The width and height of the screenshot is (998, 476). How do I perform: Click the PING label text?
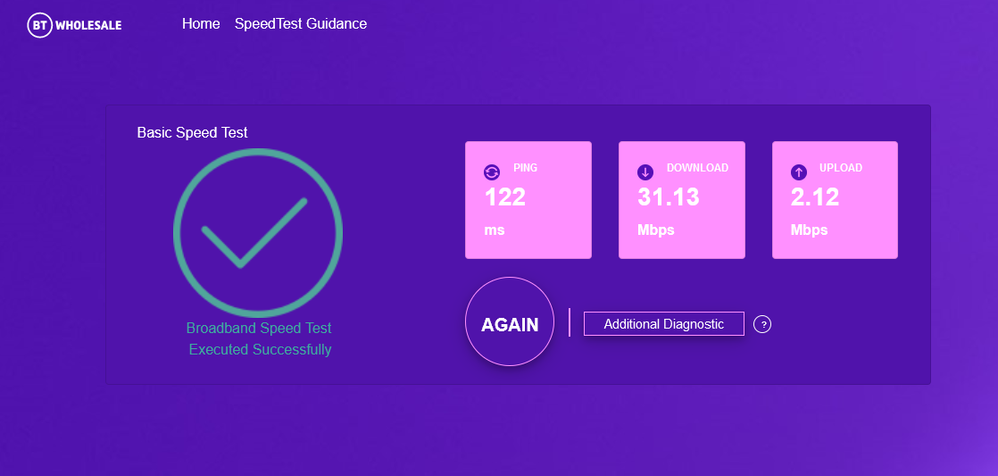[x=525, y=168]
